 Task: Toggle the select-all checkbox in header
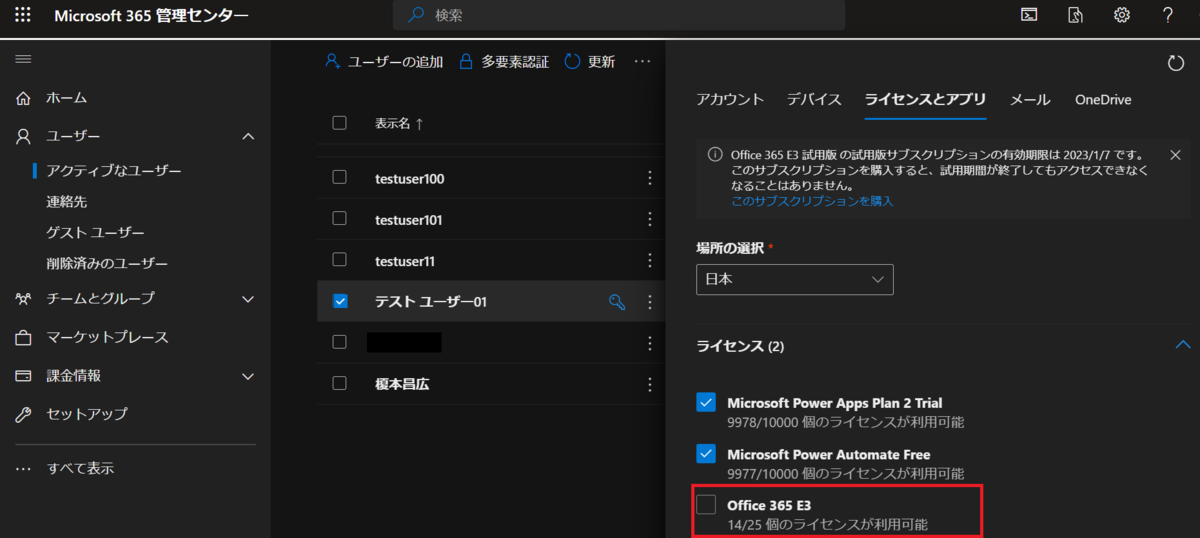[339, 123]
